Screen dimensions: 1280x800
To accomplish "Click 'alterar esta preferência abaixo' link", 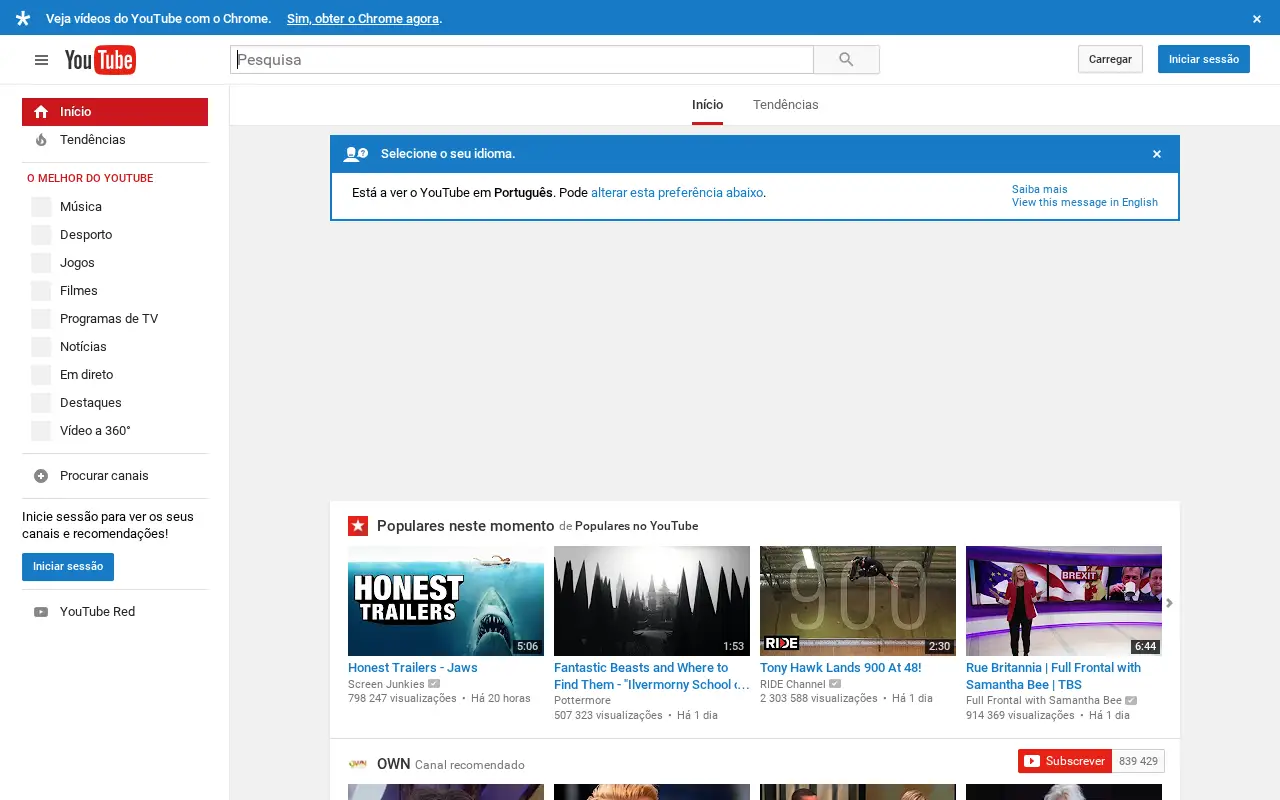I will pyautogui.click(x=677, y=193).
